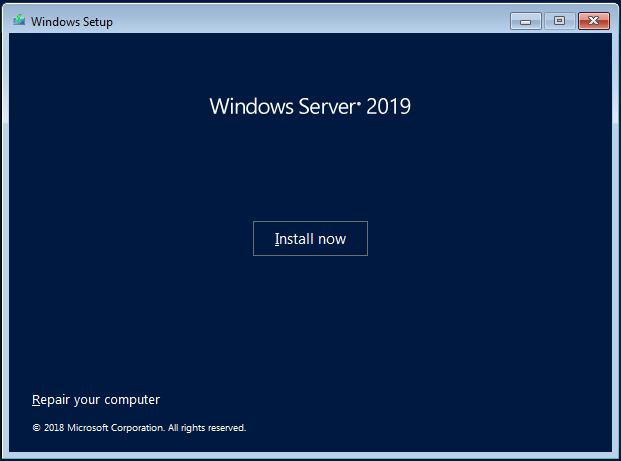Image resolution: width=621 pixels, height=461 pixels.
Task: Click the Windows Server 2019 heading text
Action: pos(310,106)
